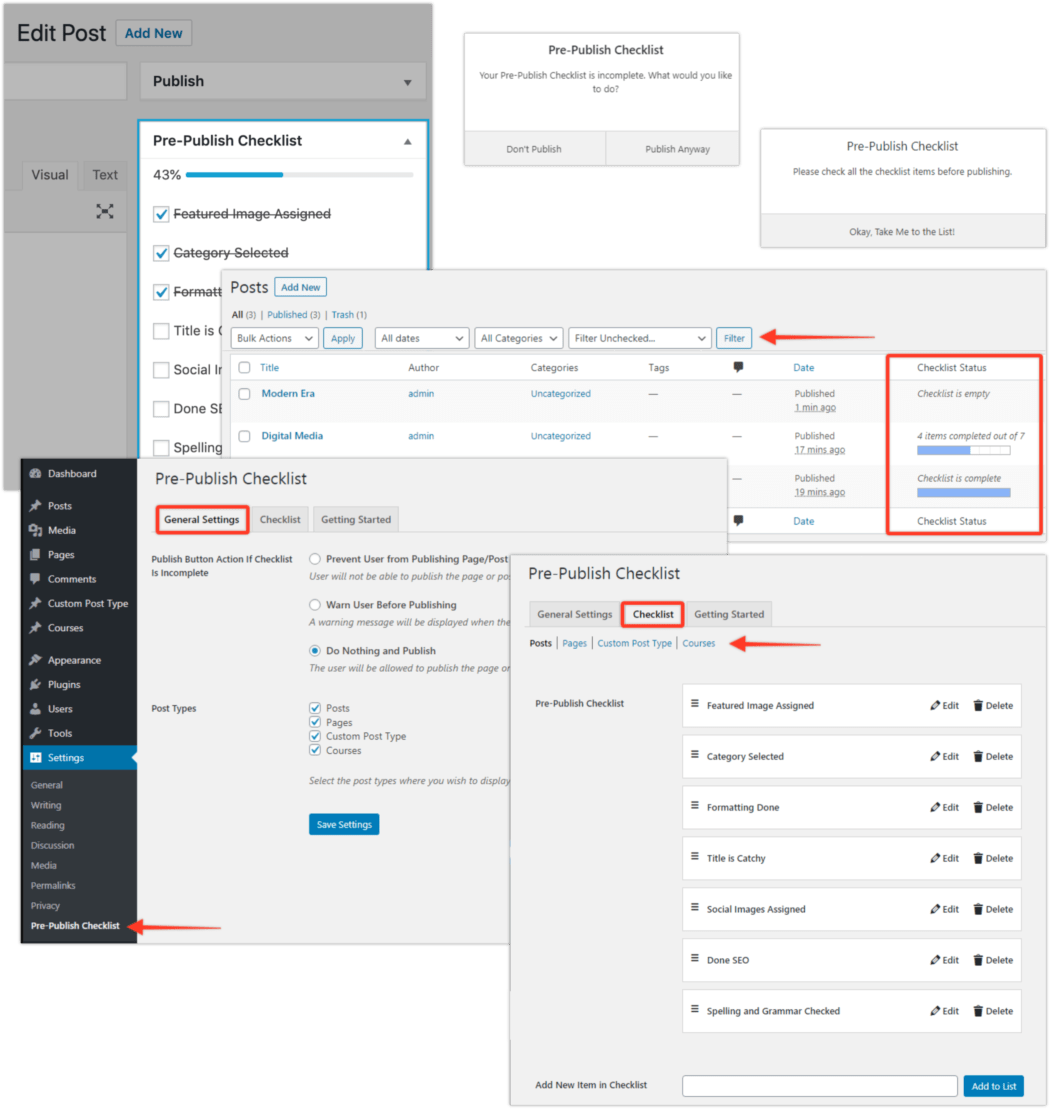1050x1109 pixels.
Task: Click the Dashboard icon in sidebar
Action: (x=35, y=474)
